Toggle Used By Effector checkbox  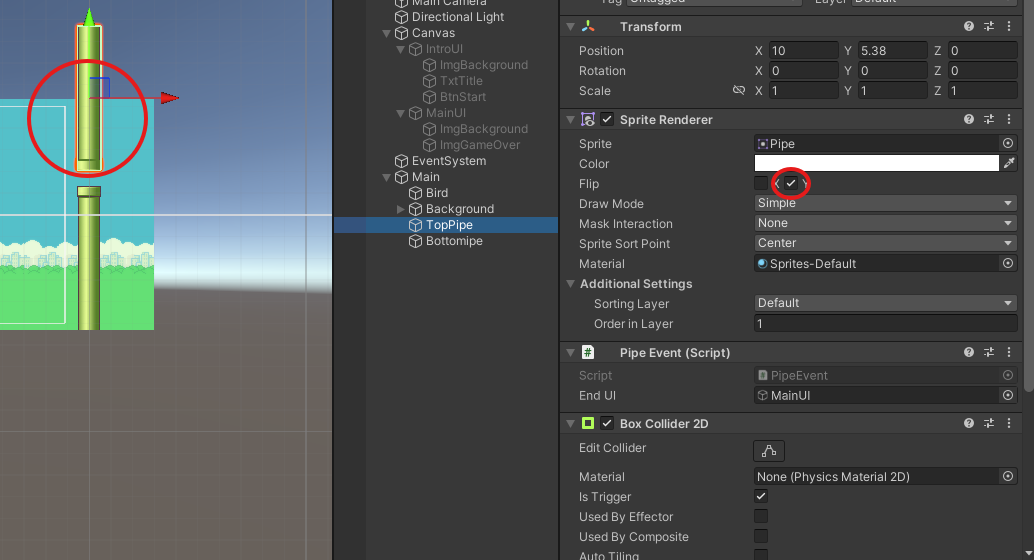pyautogui.click(x=761, y=516)
